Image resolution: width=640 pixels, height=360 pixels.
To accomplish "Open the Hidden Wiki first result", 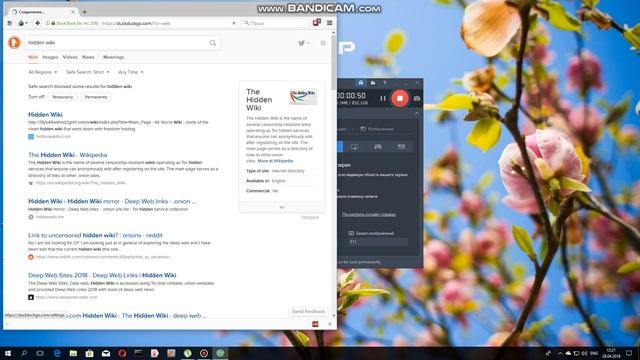I will [x=45, y=115].
